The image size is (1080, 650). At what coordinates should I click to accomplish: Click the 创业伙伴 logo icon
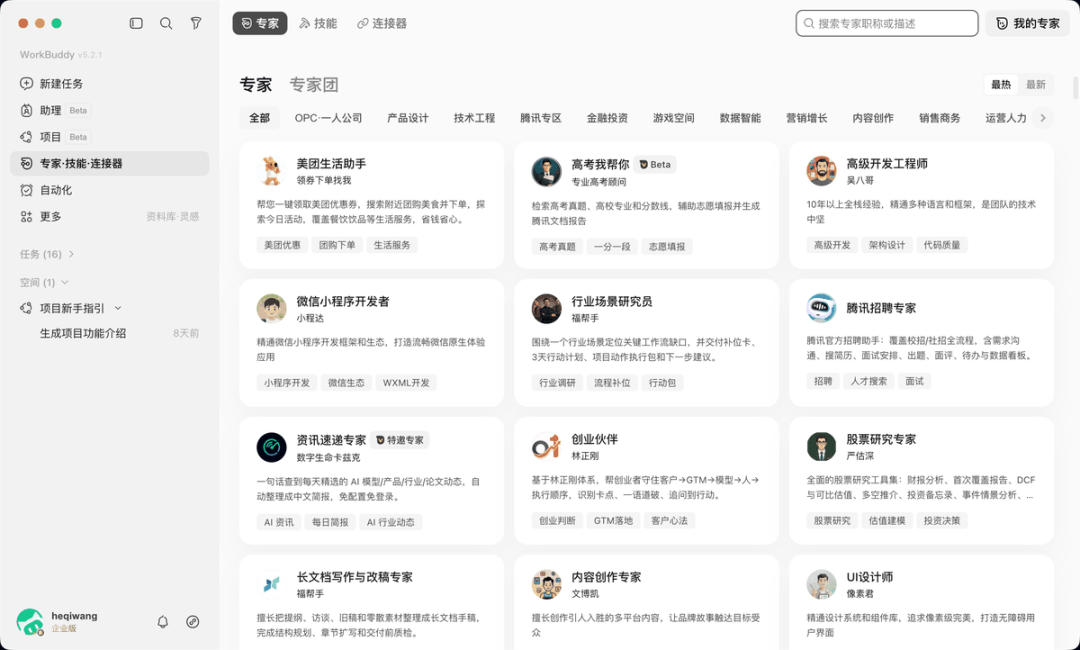(x=546, y=446)
